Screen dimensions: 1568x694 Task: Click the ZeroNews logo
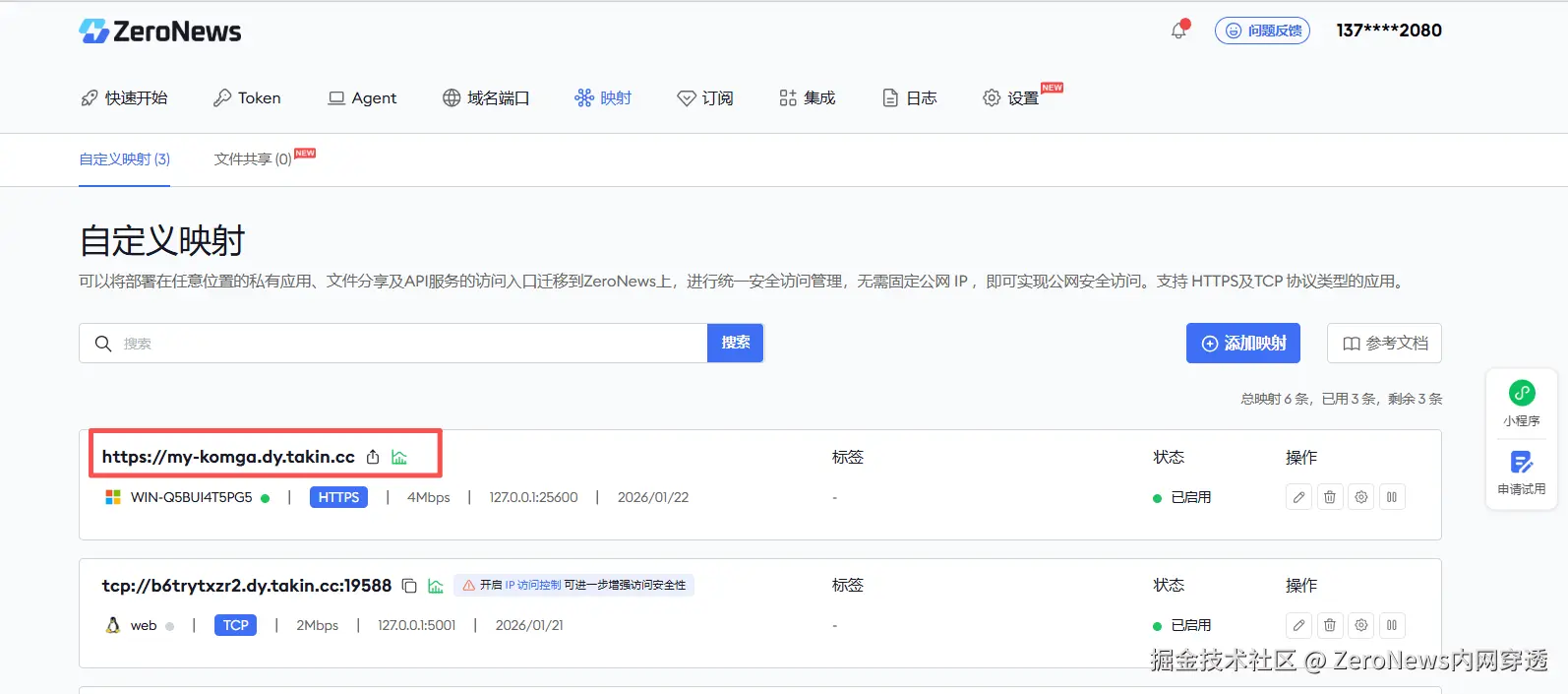(x=160, y=32)
